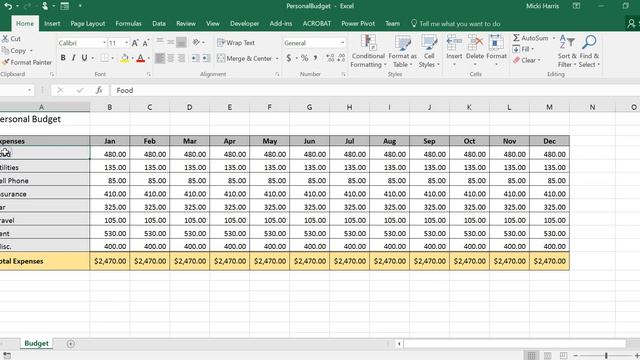Image resolution: width=640 pixels, height=360 pixels.
Task: Switch to Page Layout view button
Action: 548,356
